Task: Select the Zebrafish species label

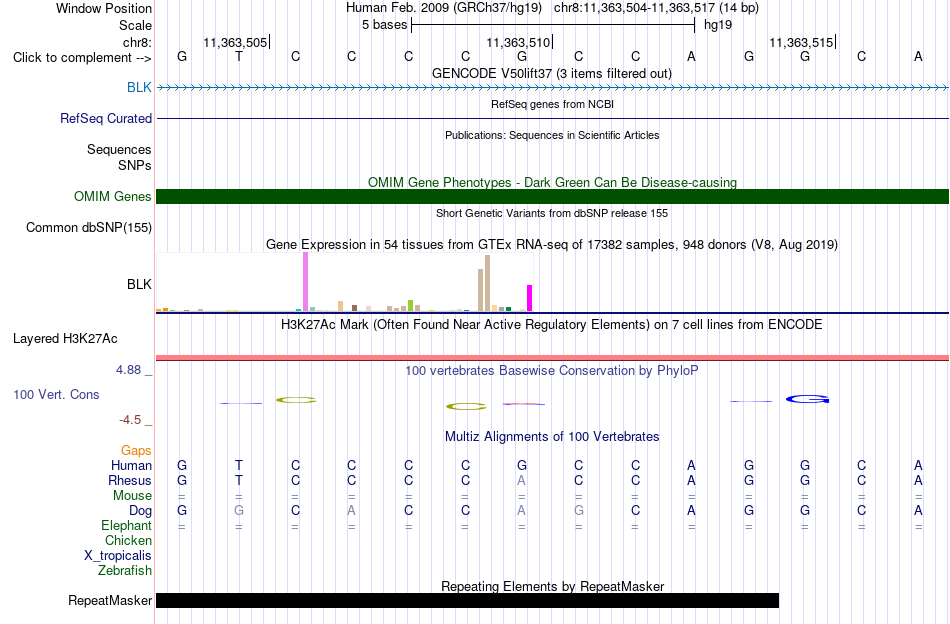Action: [x=125, y=570]
